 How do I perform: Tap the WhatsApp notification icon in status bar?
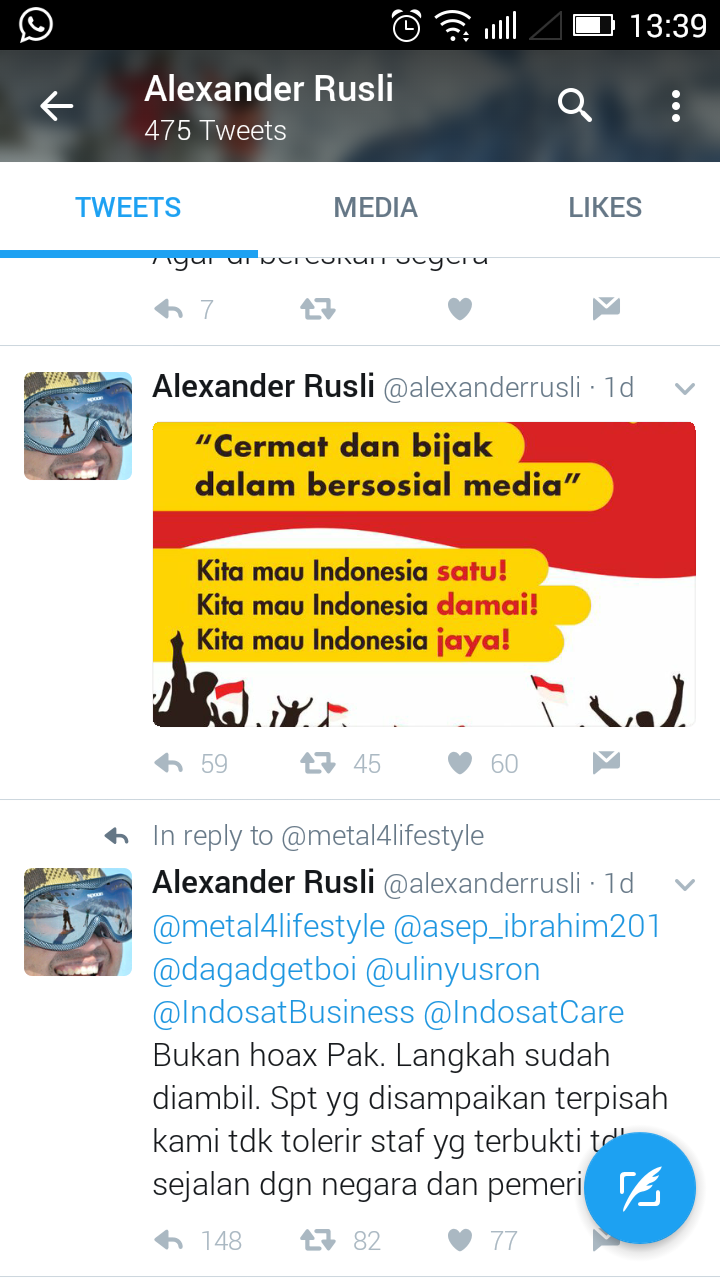pyautogui.click(x=36, y=25)
